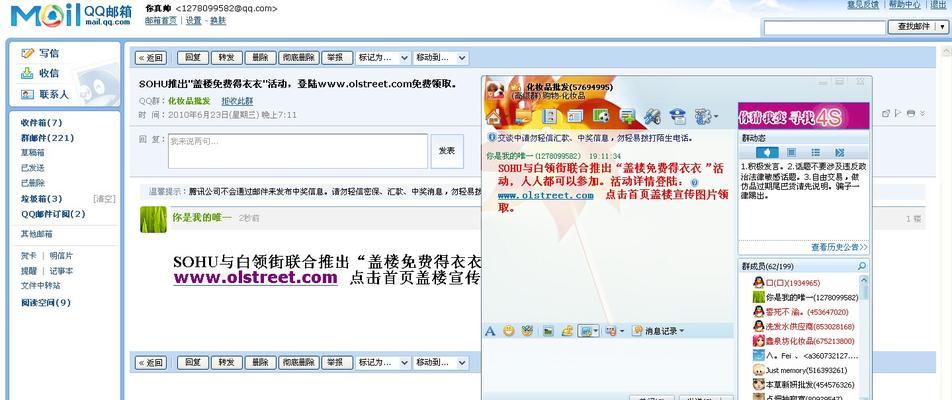Click the group album notebook icon
Viewport: 952px width, 400px height.
(549, 116)
